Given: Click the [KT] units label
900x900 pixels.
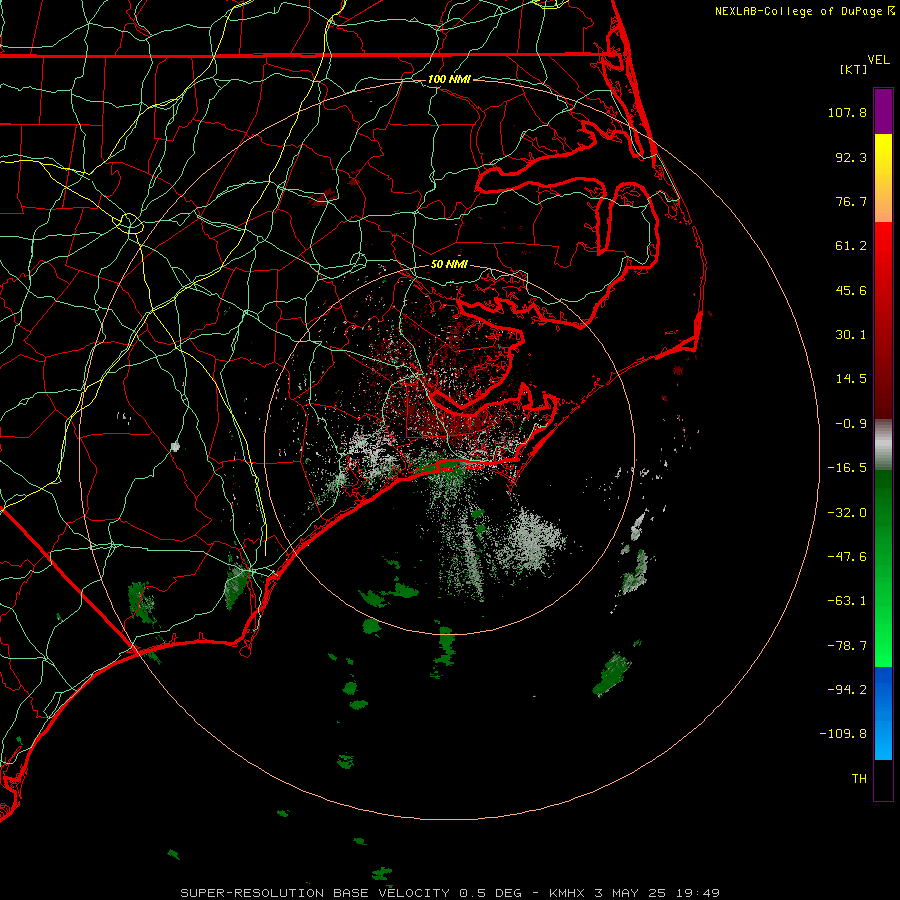Looking at the screenshot, I should [854, 69].
